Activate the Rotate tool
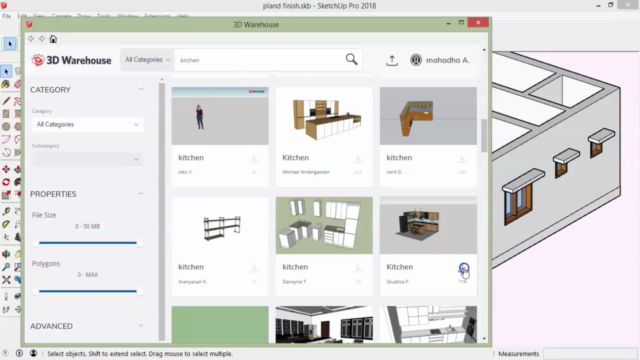 6,182
